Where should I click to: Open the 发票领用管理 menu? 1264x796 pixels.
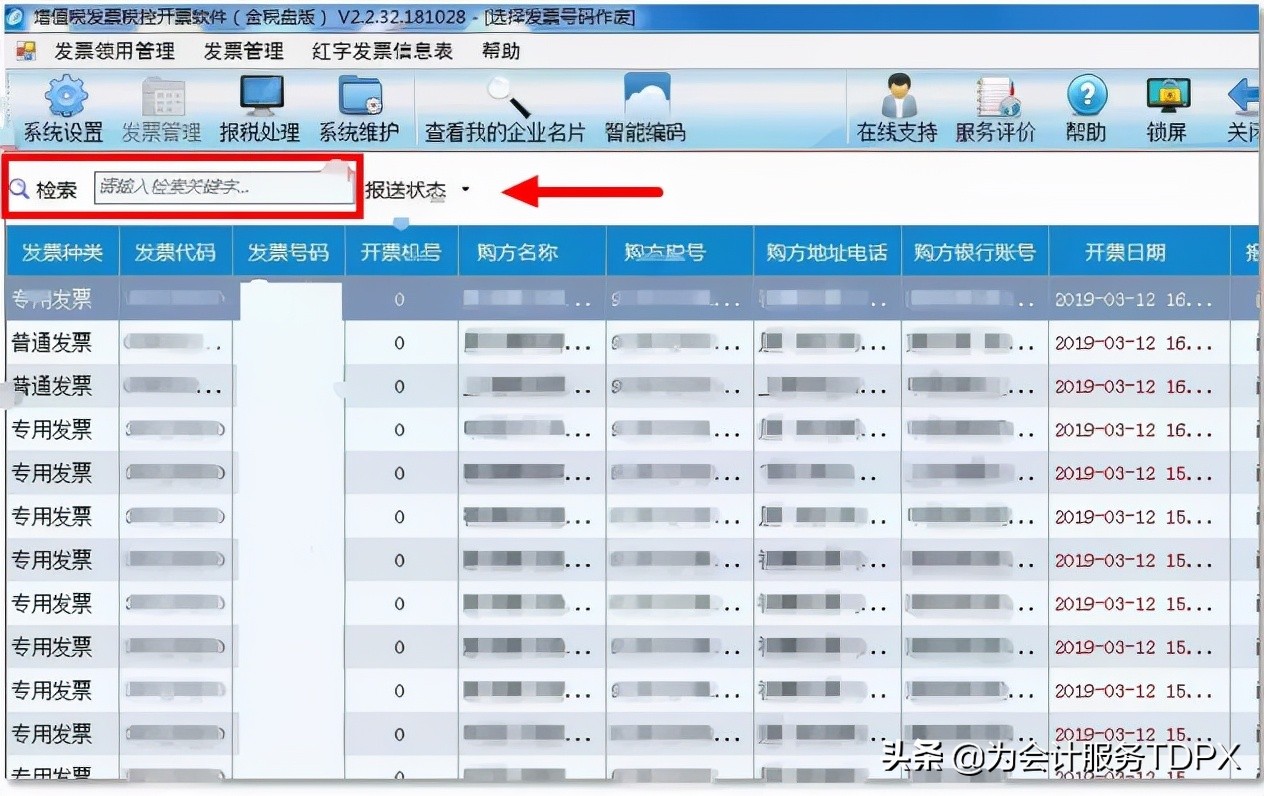tap(115, 51)
